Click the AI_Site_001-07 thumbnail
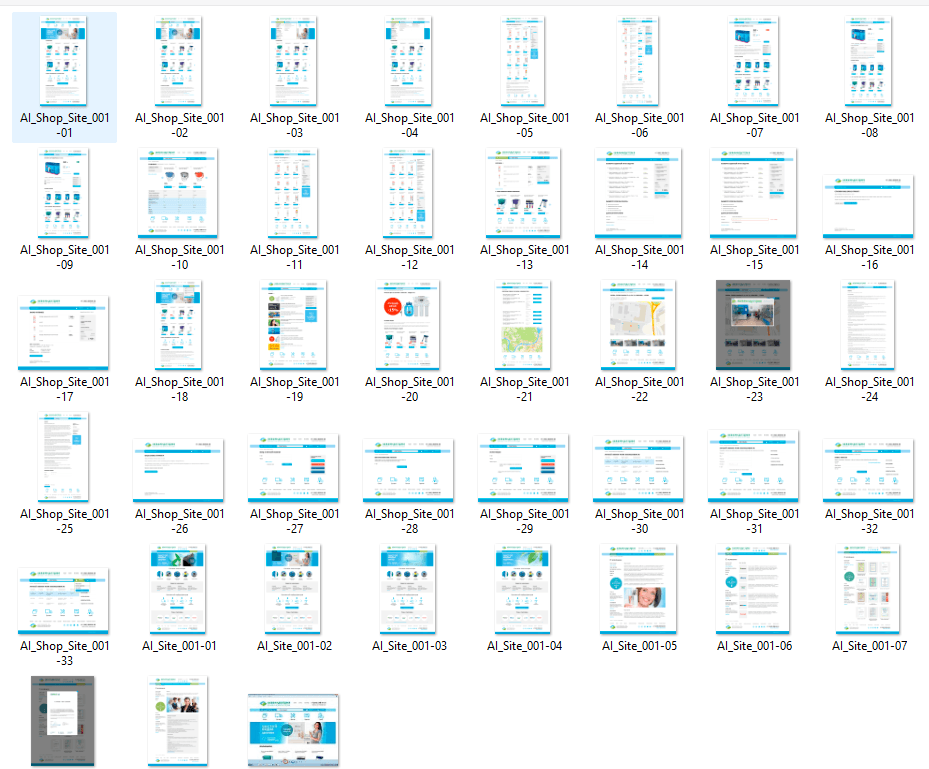 pyautogui.click(x=867, y=589)
